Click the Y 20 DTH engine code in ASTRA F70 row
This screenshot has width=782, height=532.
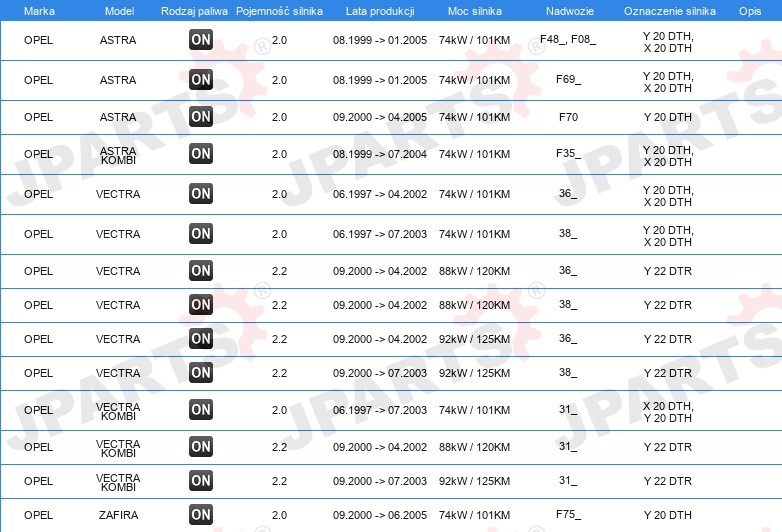[x=668, y=117]
